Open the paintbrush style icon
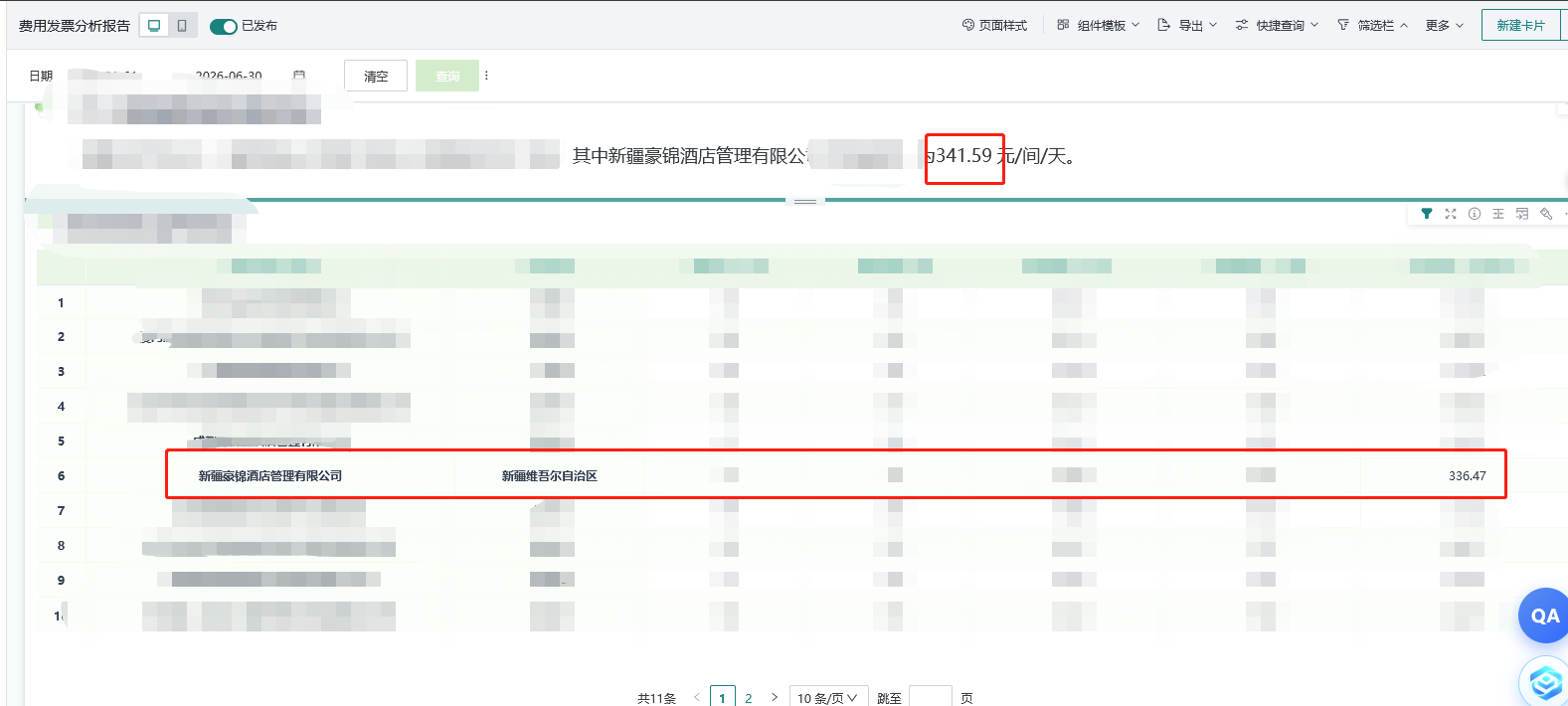The width and height of the screenshot is (1568, 706). tap(1546, 214)
